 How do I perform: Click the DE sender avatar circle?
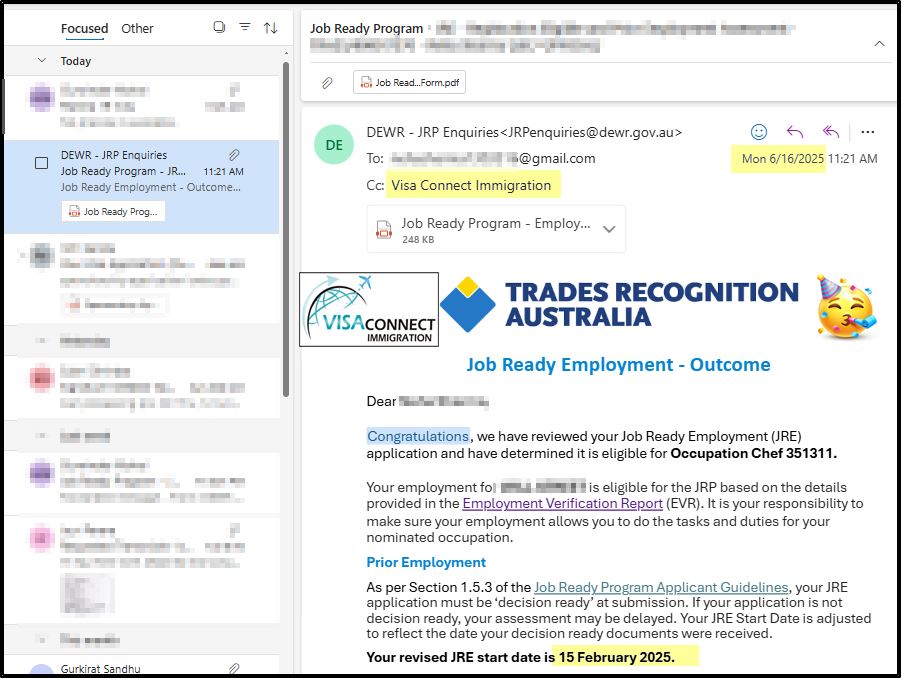tap(333, 145)
